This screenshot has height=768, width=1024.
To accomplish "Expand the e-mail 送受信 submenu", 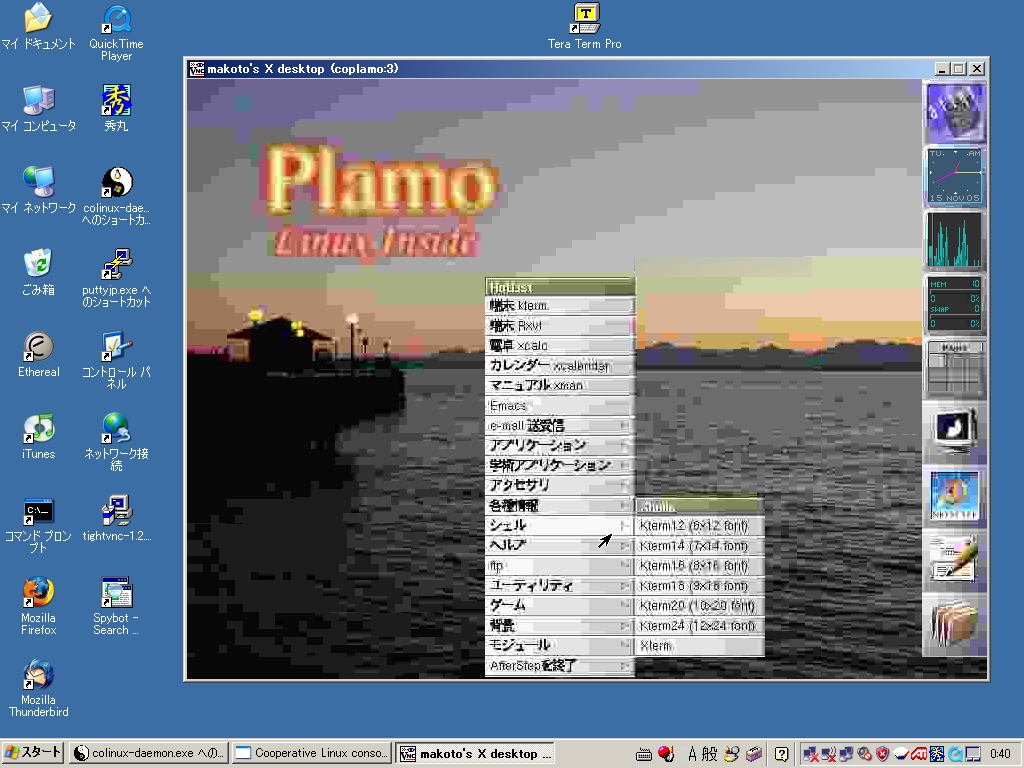I will point(560,426).
